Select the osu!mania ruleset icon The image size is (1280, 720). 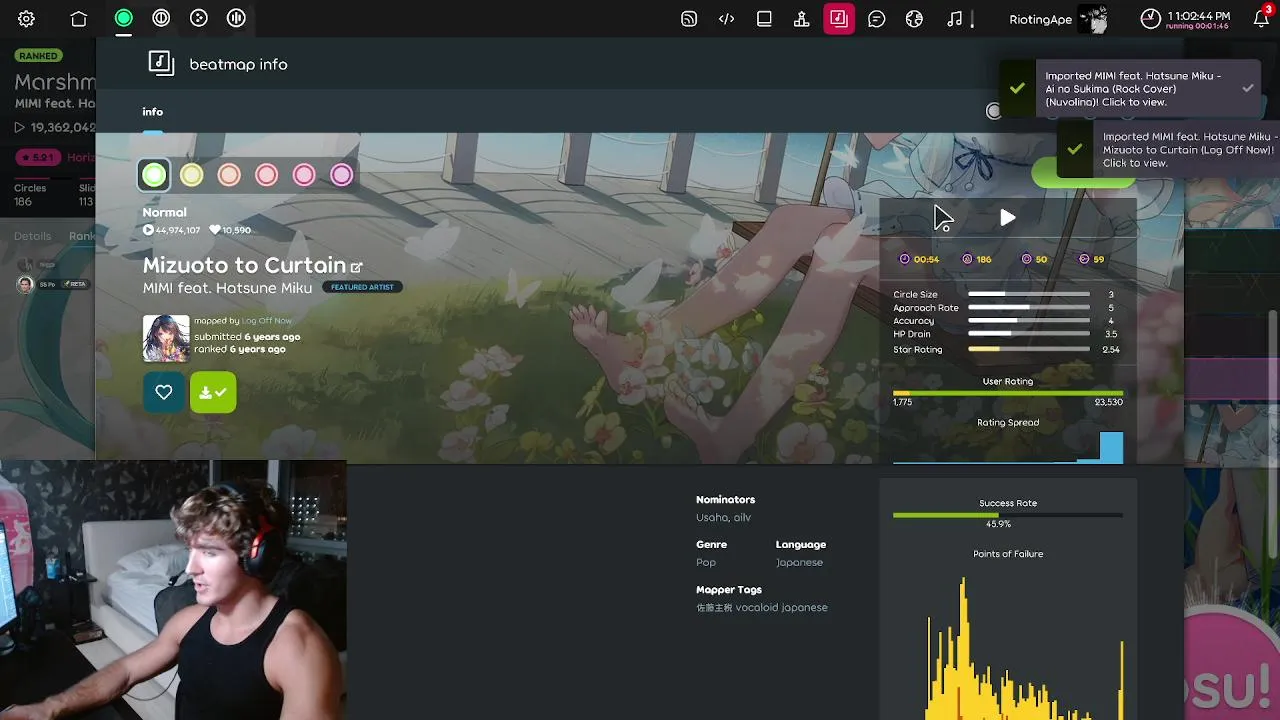(236, 18)
